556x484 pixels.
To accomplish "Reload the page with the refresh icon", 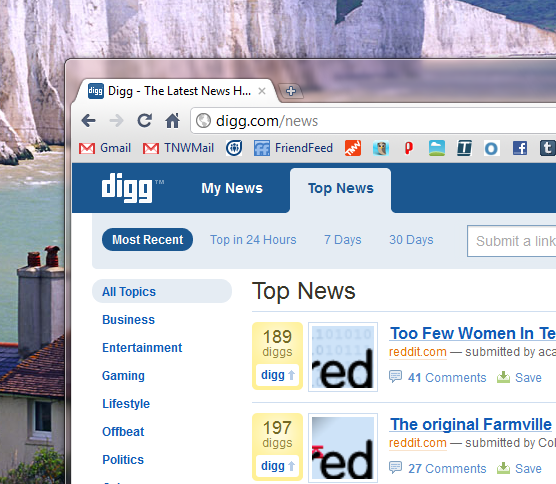I will click(145, 121).
